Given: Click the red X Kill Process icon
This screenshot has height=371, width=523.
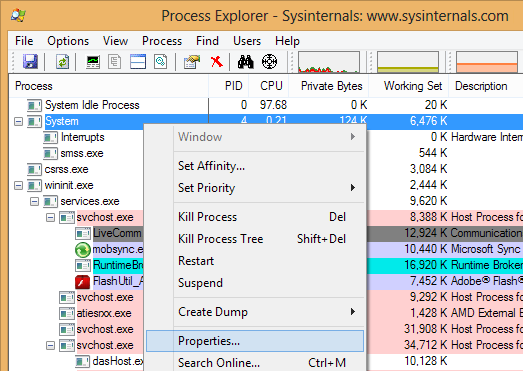Looking at the screenshot, I should click(216, 61).
